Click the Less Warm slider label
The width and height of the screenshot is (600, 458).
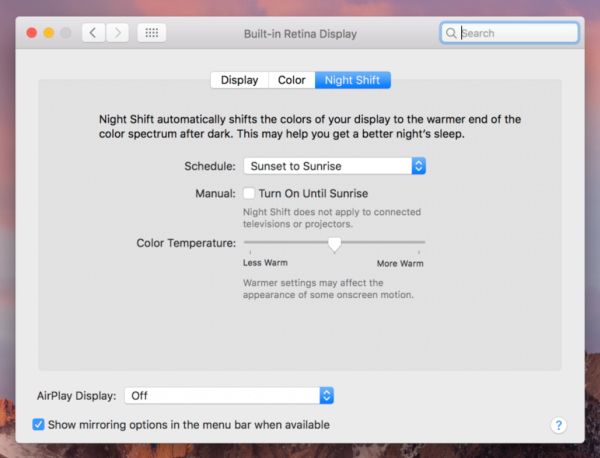265,263
